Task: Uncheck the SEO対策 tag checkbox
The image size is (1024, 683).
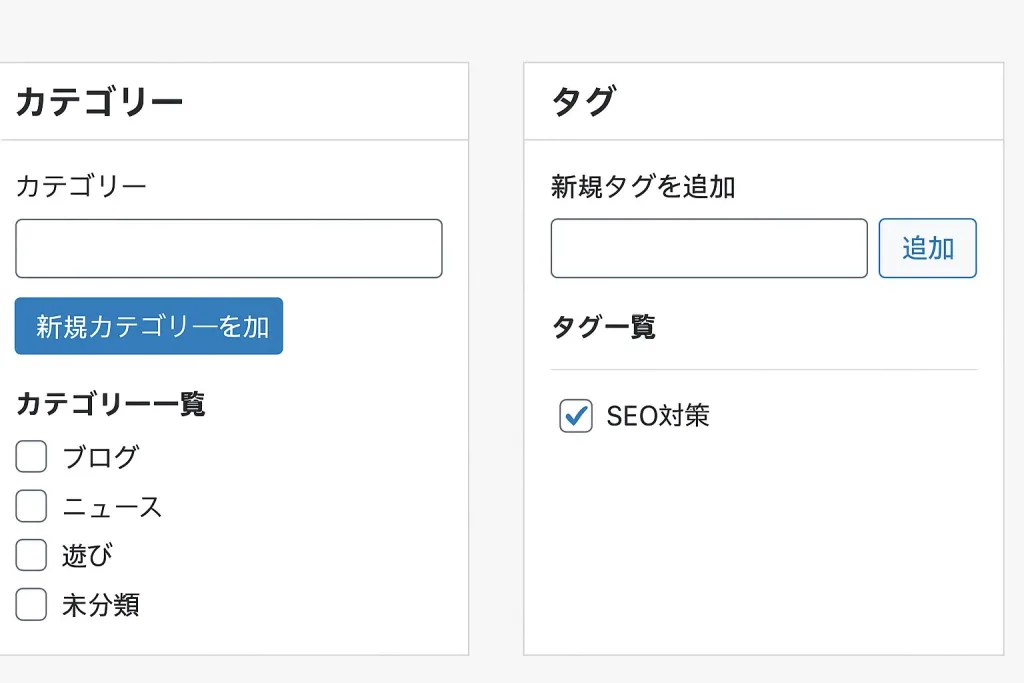Action: pyautogui.click(x=575, y=416)
